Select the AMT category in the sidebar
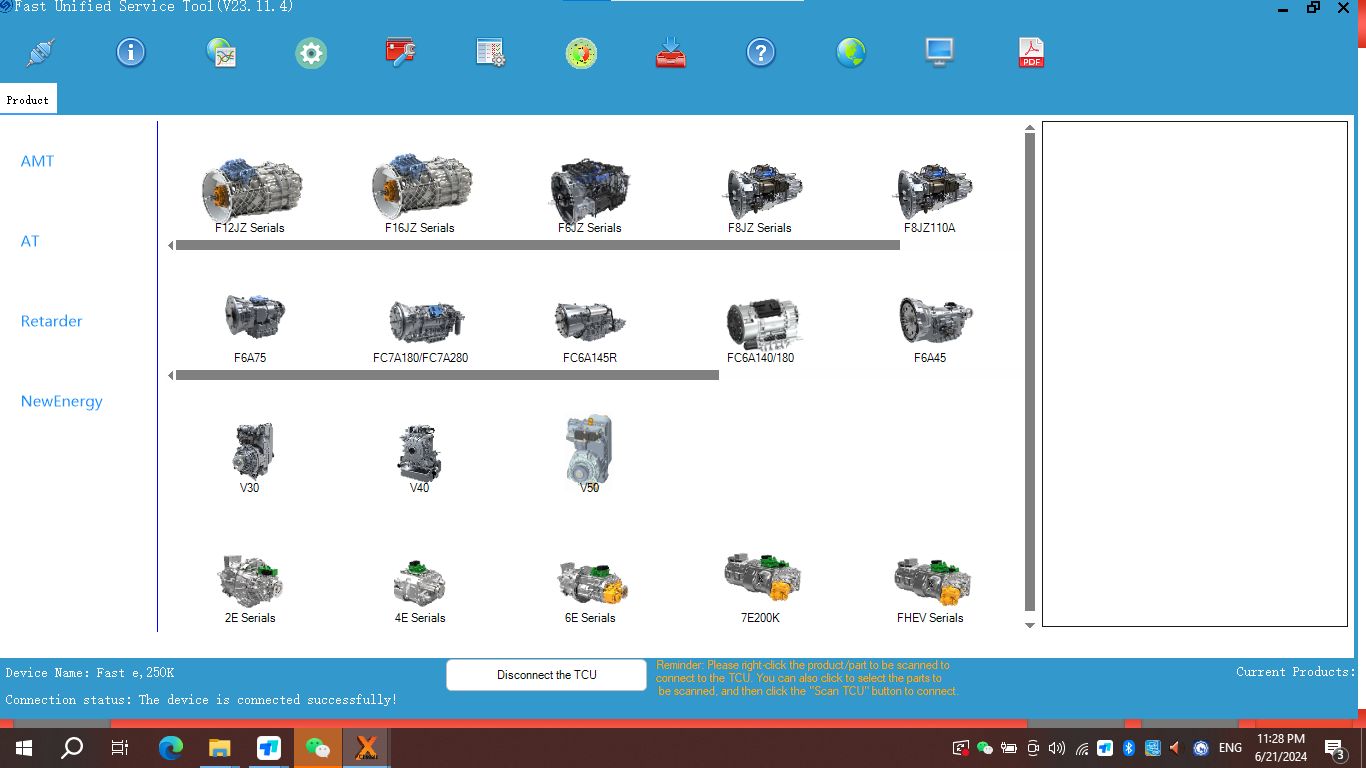This screenshot has height=768, width=1366. tap(36, 161)
